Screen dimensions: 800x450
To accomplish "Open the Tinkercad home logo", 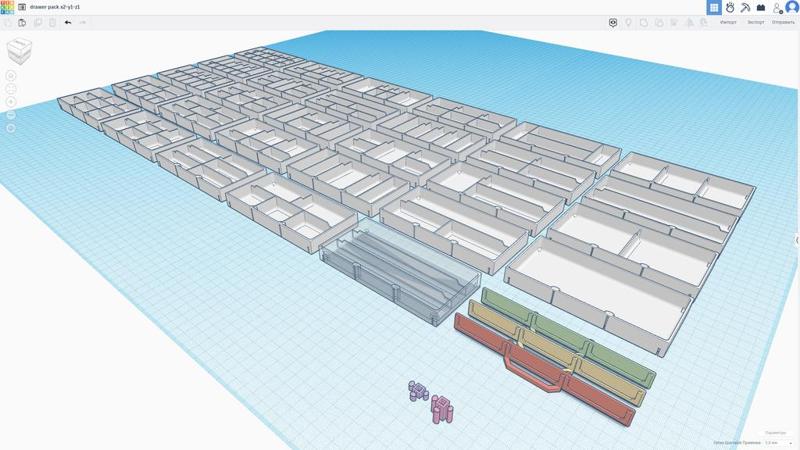I will 7,7.
